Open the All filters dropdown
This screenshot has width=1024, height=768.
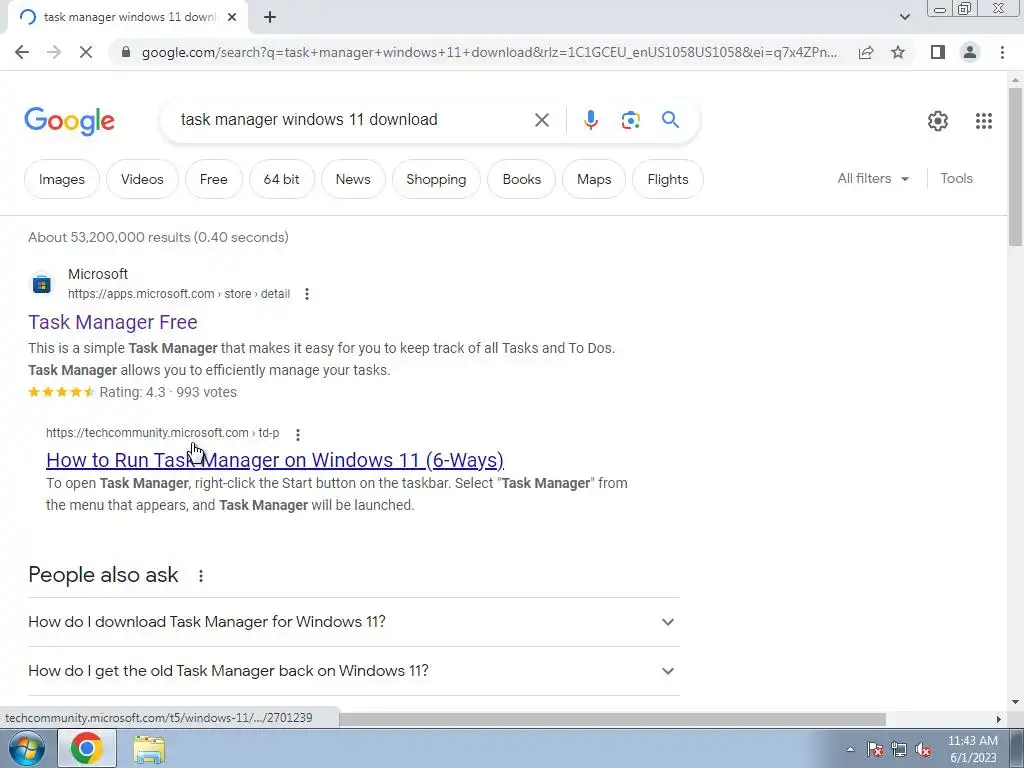pos(872,178)
